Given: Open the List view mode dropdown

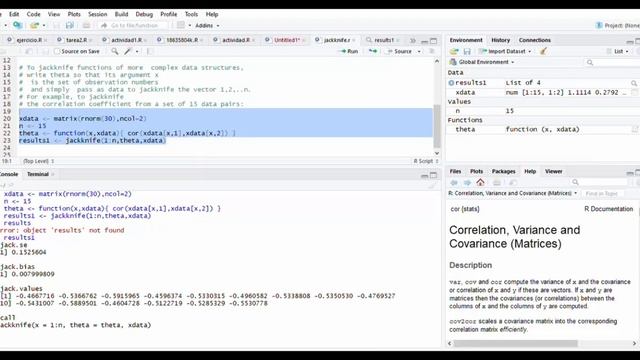Looking at the screenshot, I should click(x=618, y=51).
